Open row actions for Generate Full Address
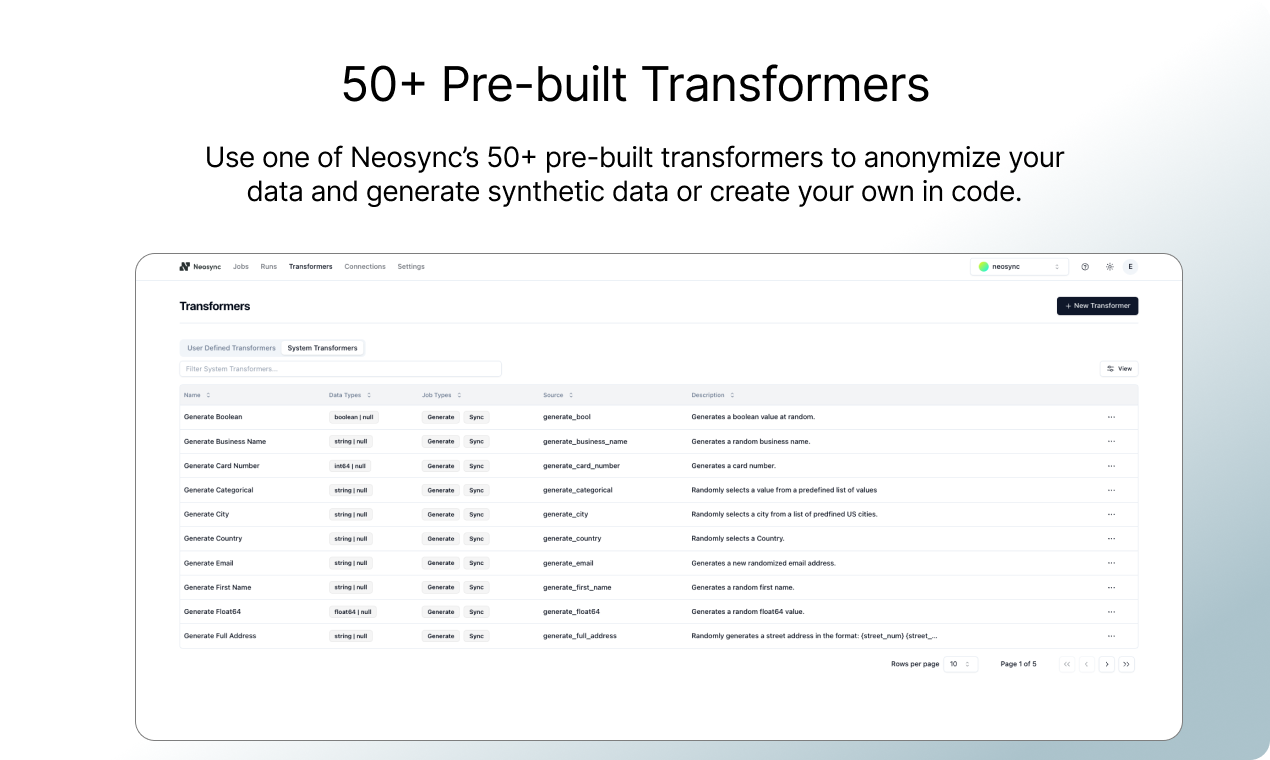This screenshot has height=760, width=1270. [1111, 636]
